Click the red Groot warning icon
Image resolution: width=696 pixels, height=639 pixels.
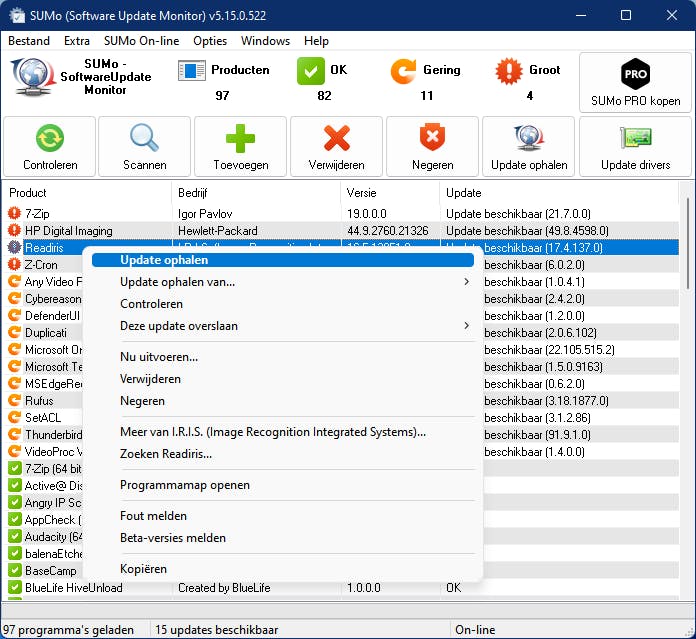click(x=509, y=71)
